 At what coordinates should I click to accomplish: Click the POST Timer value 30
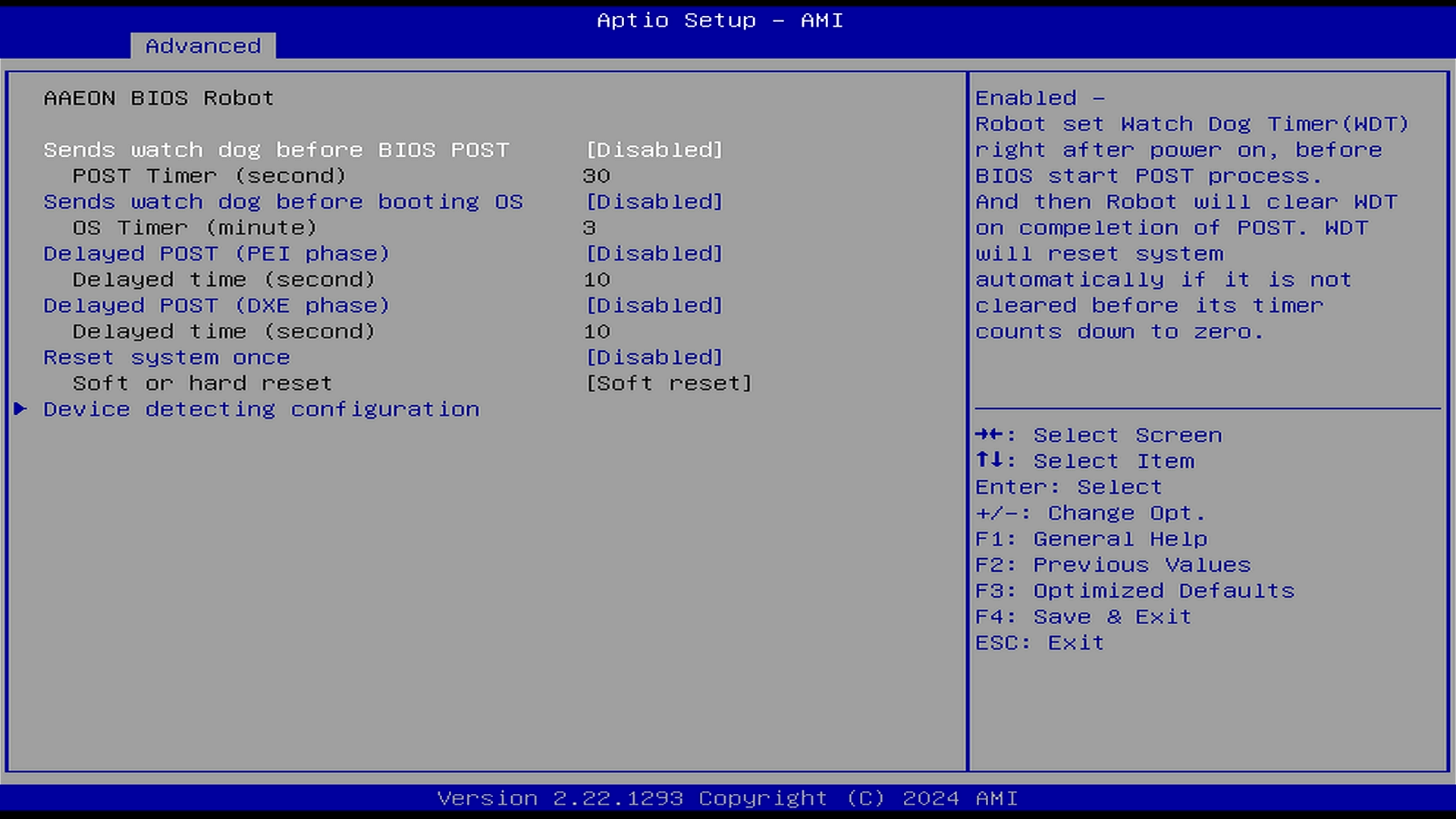tap(596, 176)
